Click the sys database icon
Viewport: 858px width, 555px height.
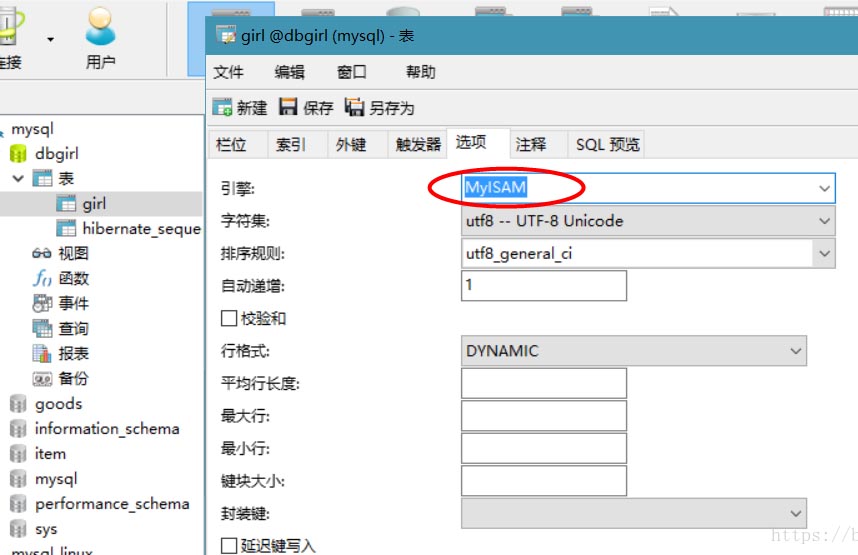pyautogui.click(x=18, y=529)
